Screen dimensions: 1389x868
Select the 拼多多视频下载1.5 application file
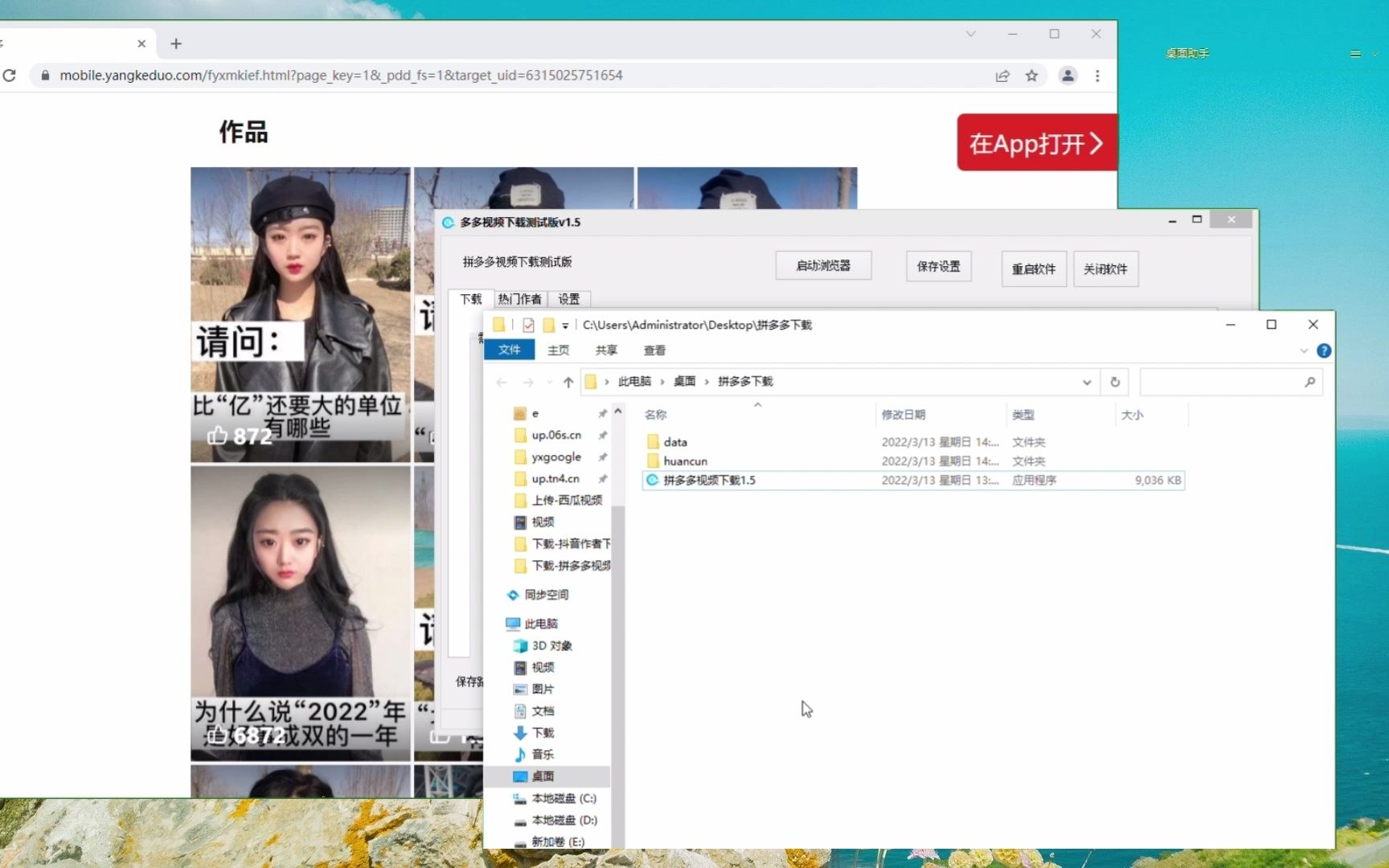[913, 481]
